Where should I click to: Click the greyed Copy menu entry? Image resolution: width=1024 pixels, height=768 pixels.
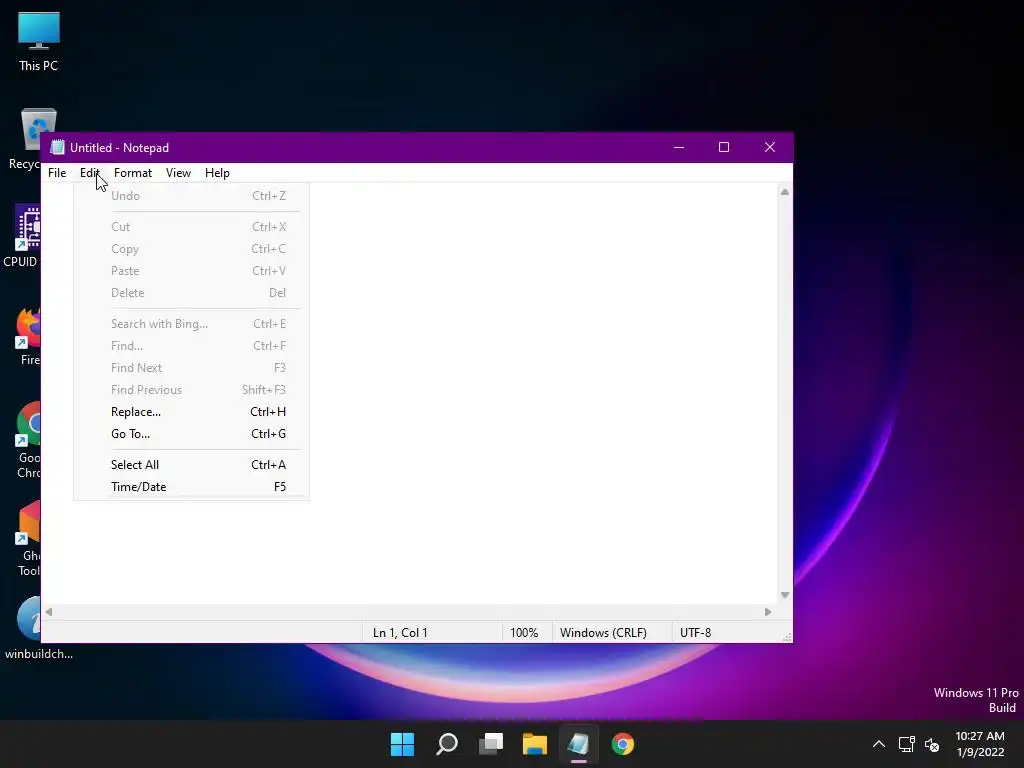click(191, 249)
